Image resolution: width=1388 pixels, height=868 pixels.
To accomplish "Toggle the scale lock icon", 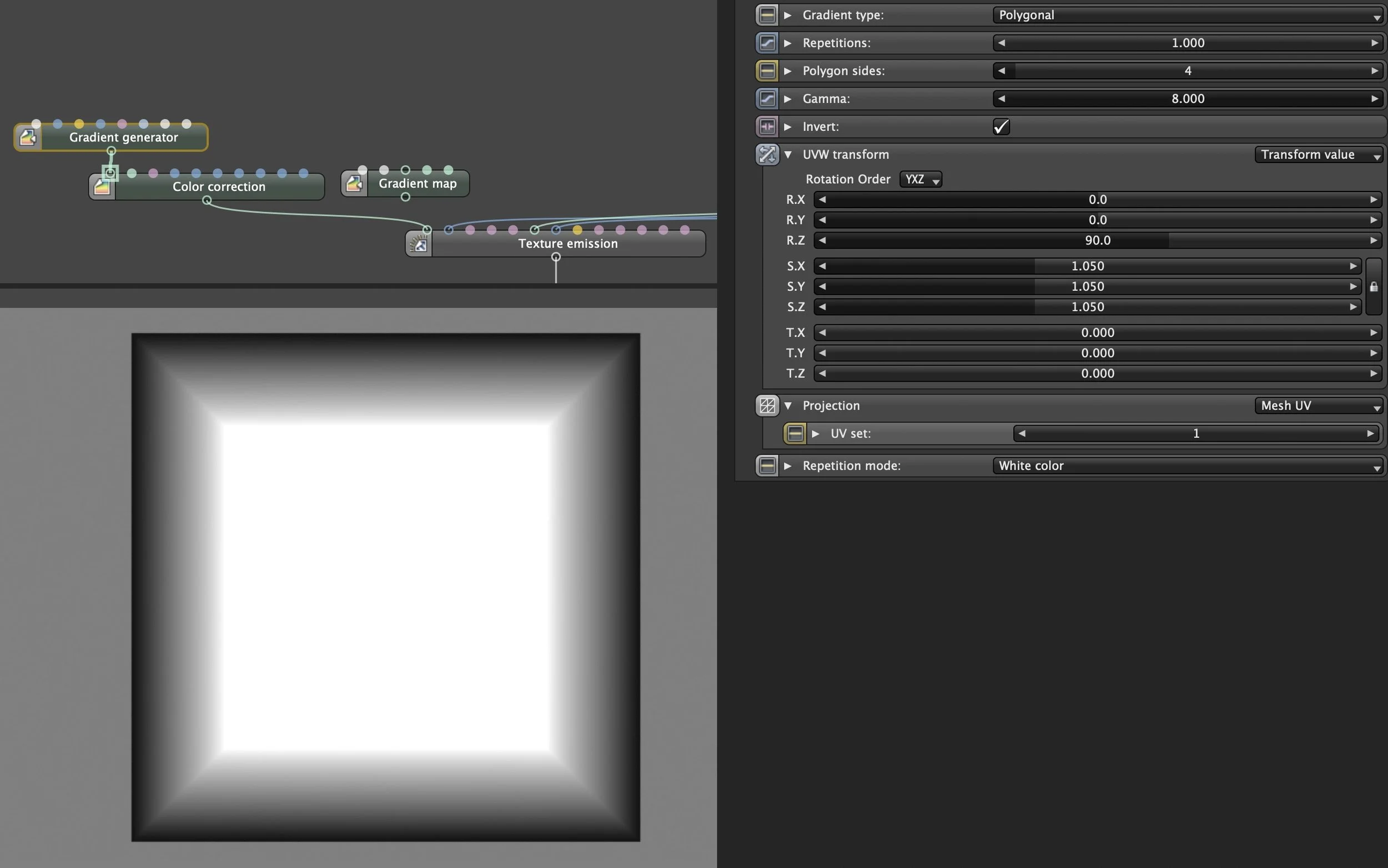I will tap(1374, 286).
